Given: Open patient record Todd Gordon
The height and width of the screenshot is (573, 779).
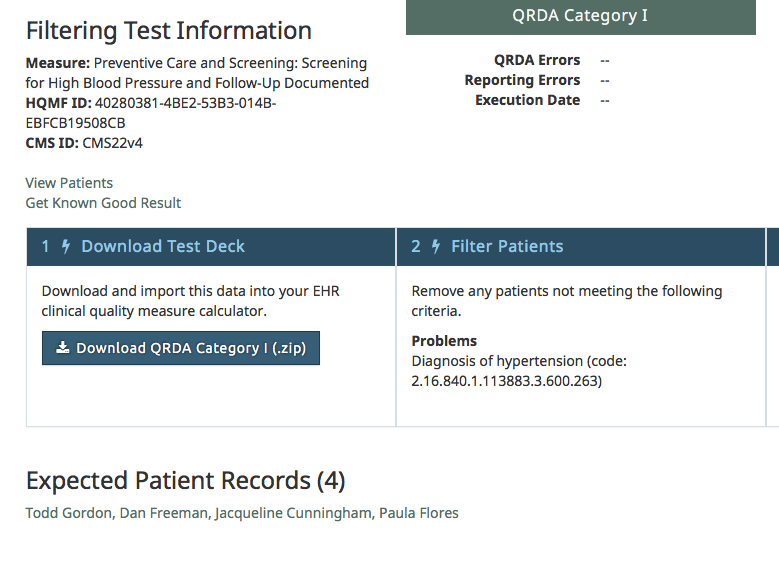Looking at the screenshot, I should pos(69,513).
